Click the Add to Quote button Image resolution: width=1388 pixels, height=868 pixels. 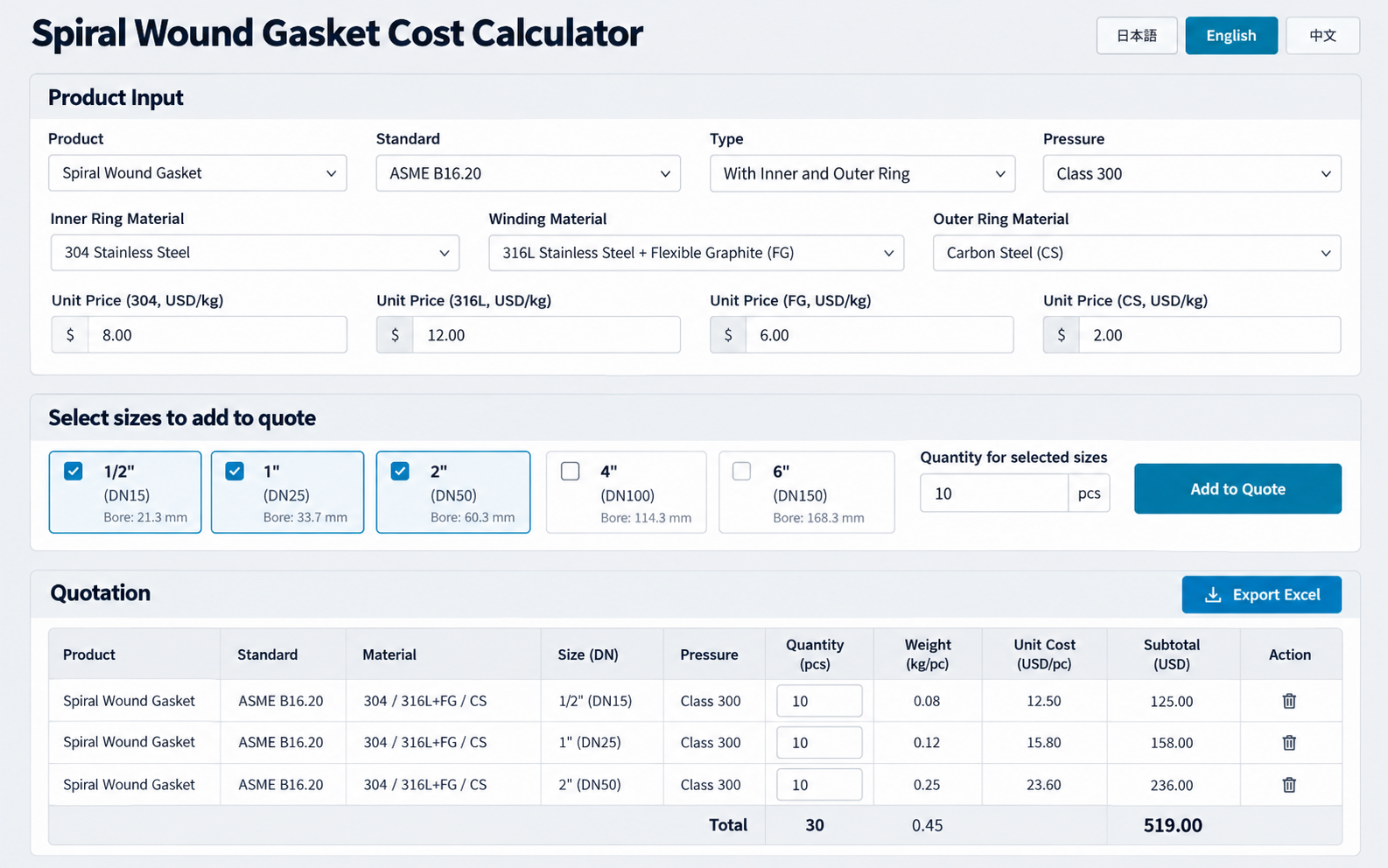(x=1237, y=489)
